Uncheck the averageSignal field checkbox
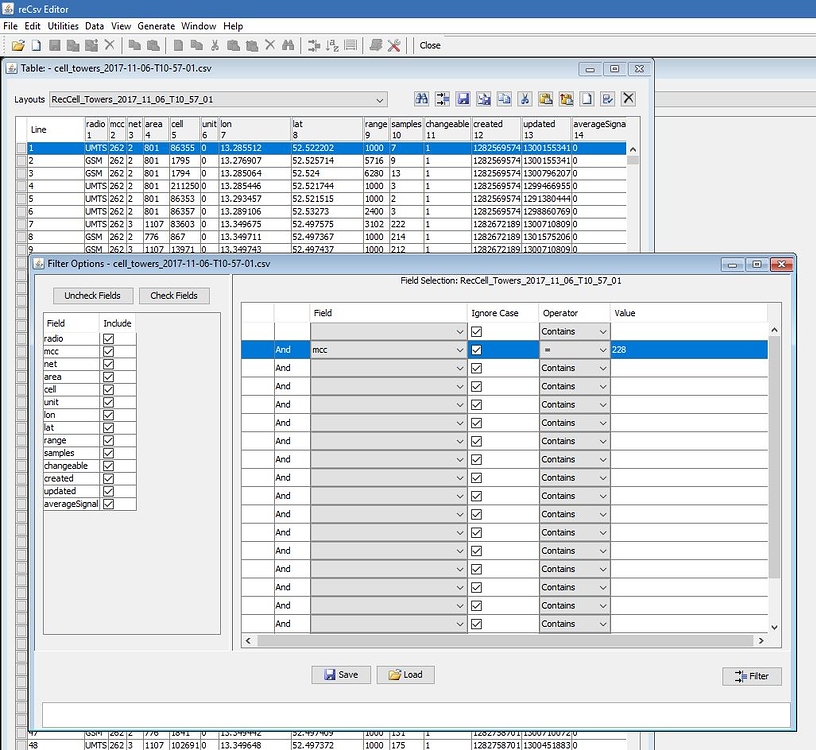Viewport: 816px width, 750px height. tap(109, 503)
